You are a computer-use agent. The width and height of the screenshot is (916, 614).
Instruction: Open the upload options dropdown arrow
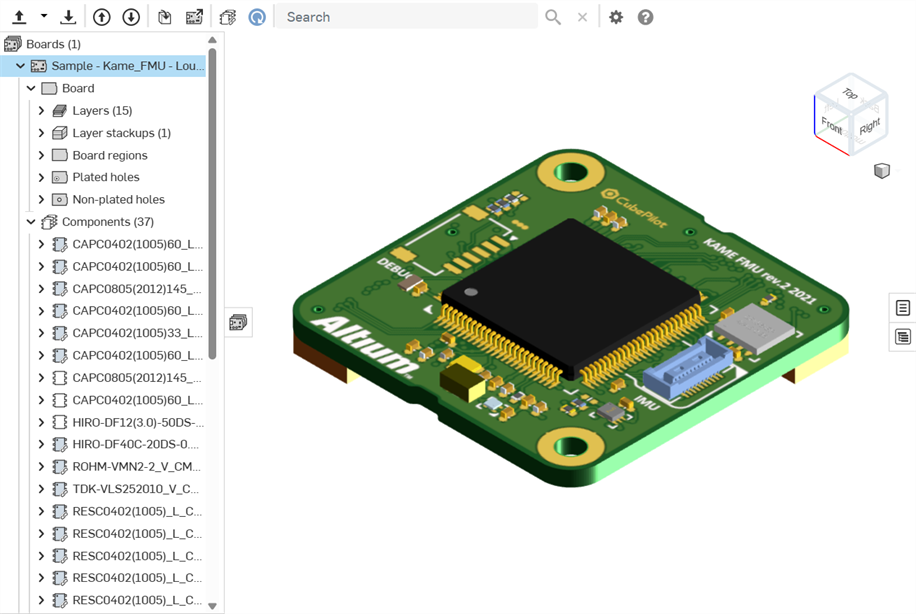44,17
